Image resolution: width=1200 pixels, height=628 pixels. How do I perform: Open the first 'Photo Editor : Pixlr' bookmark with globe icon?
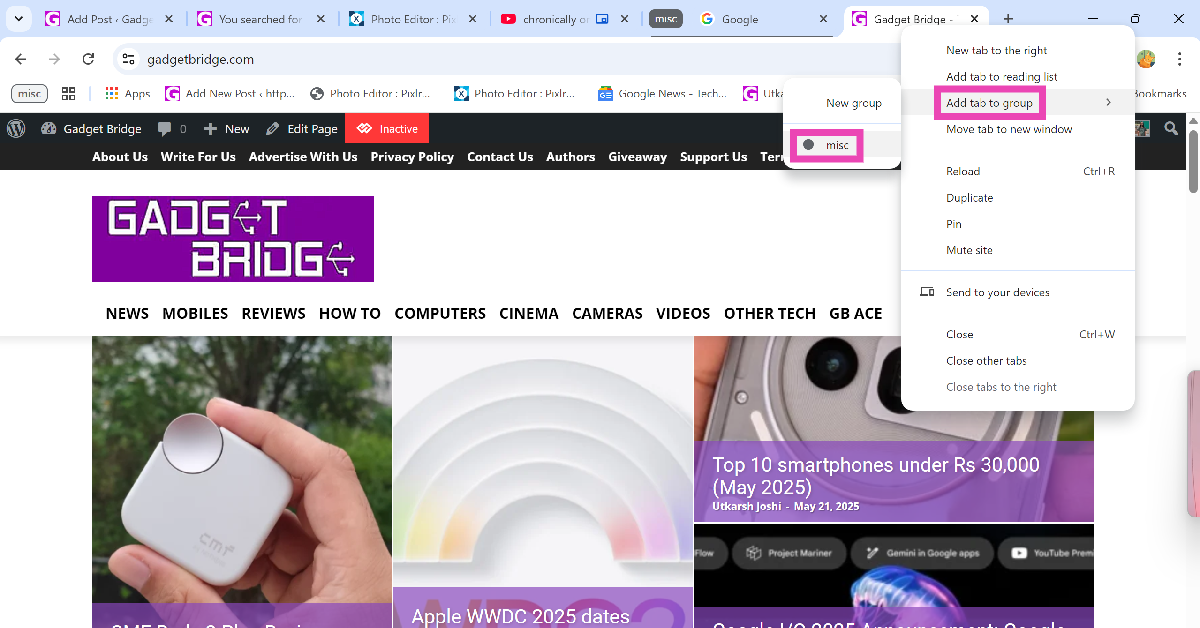(x=371, y=93)
